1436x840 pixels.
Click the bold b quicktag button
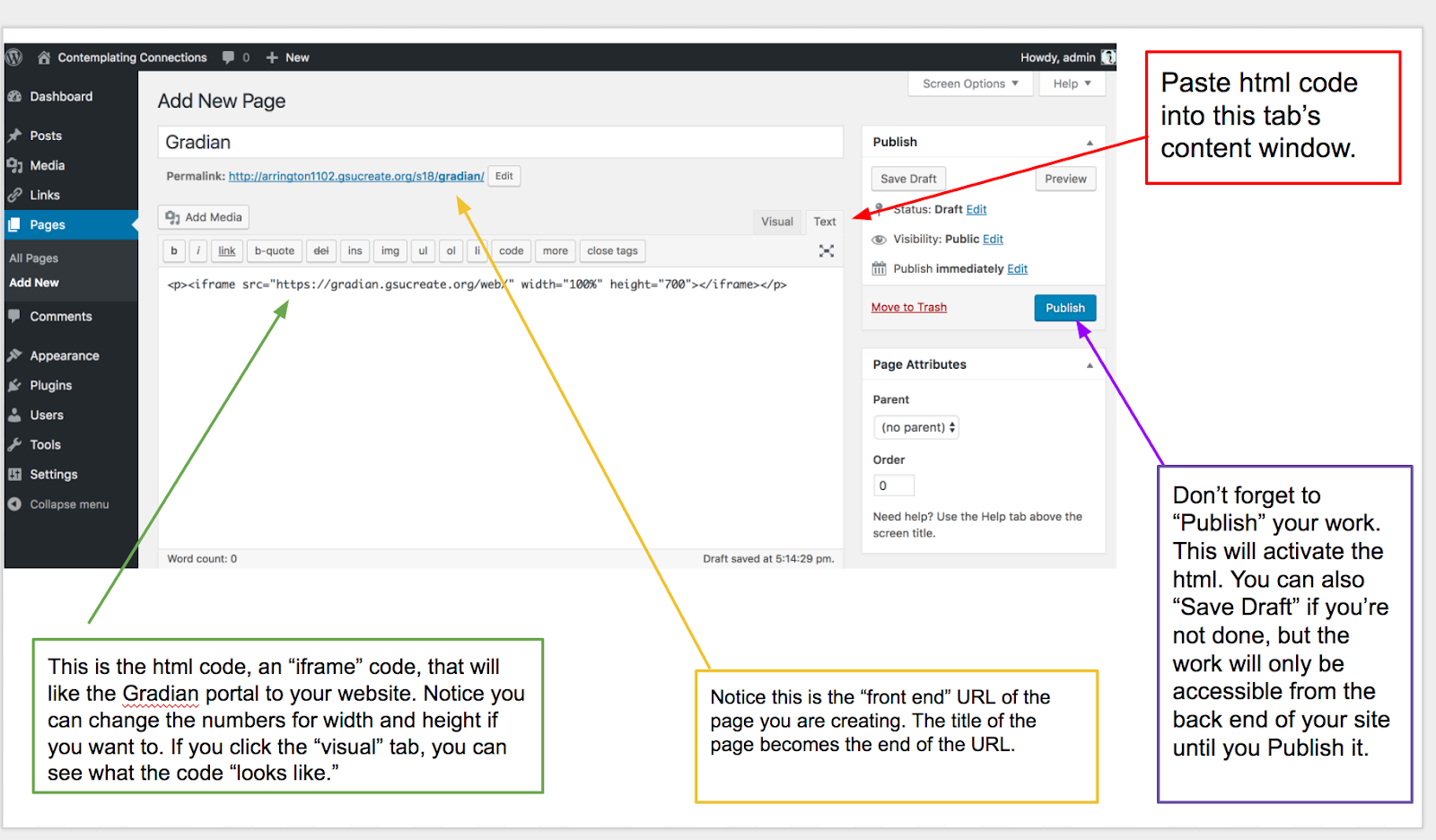tap(174, 251)
